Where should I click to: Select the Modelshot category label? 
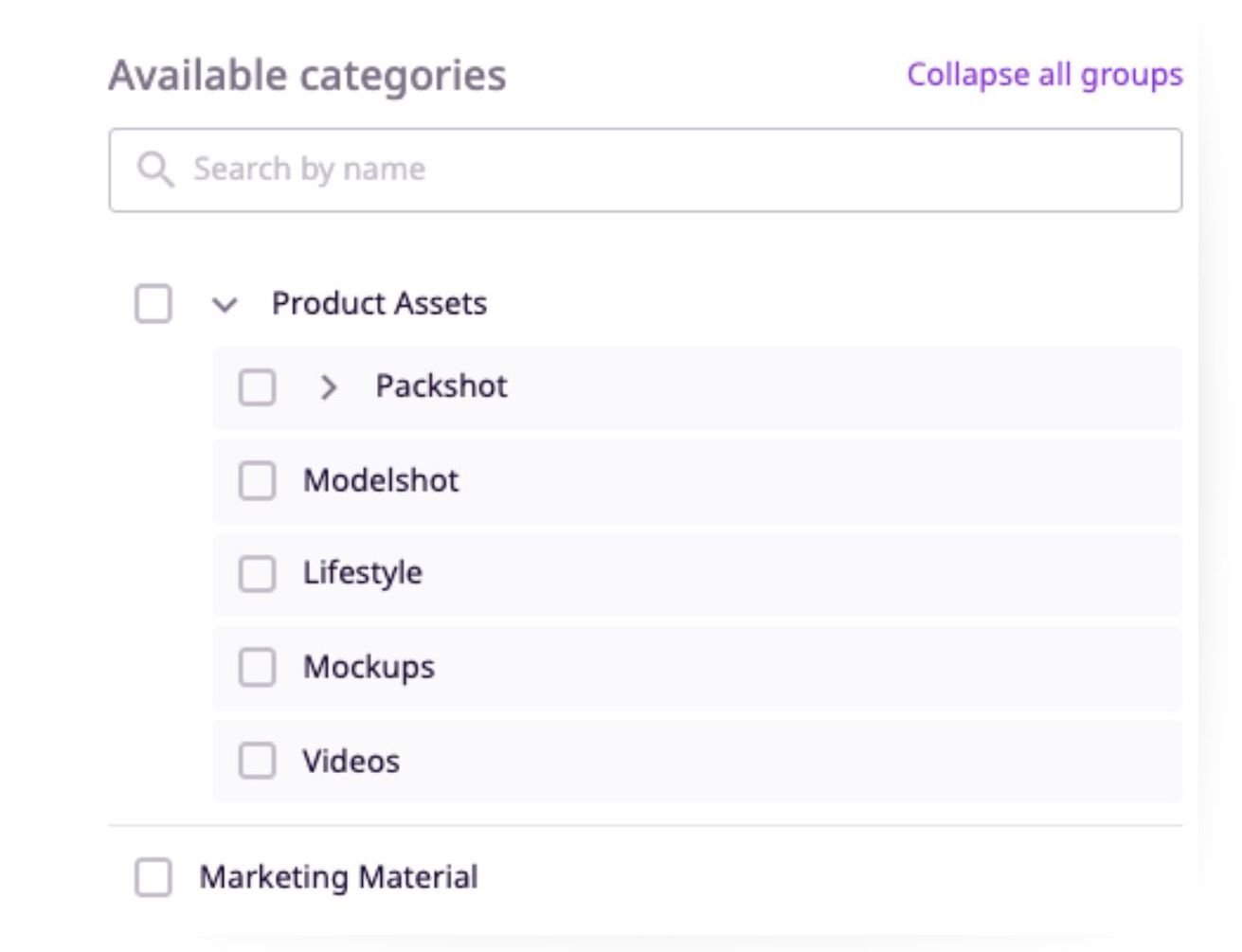pos(381,479)
